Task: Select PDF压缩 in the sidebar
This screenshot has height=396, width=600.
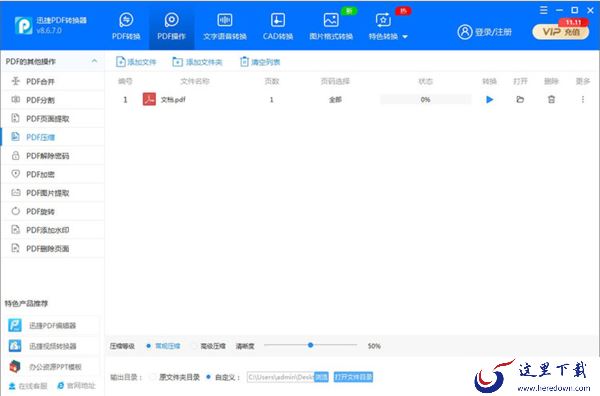Action: click(53, 137)
